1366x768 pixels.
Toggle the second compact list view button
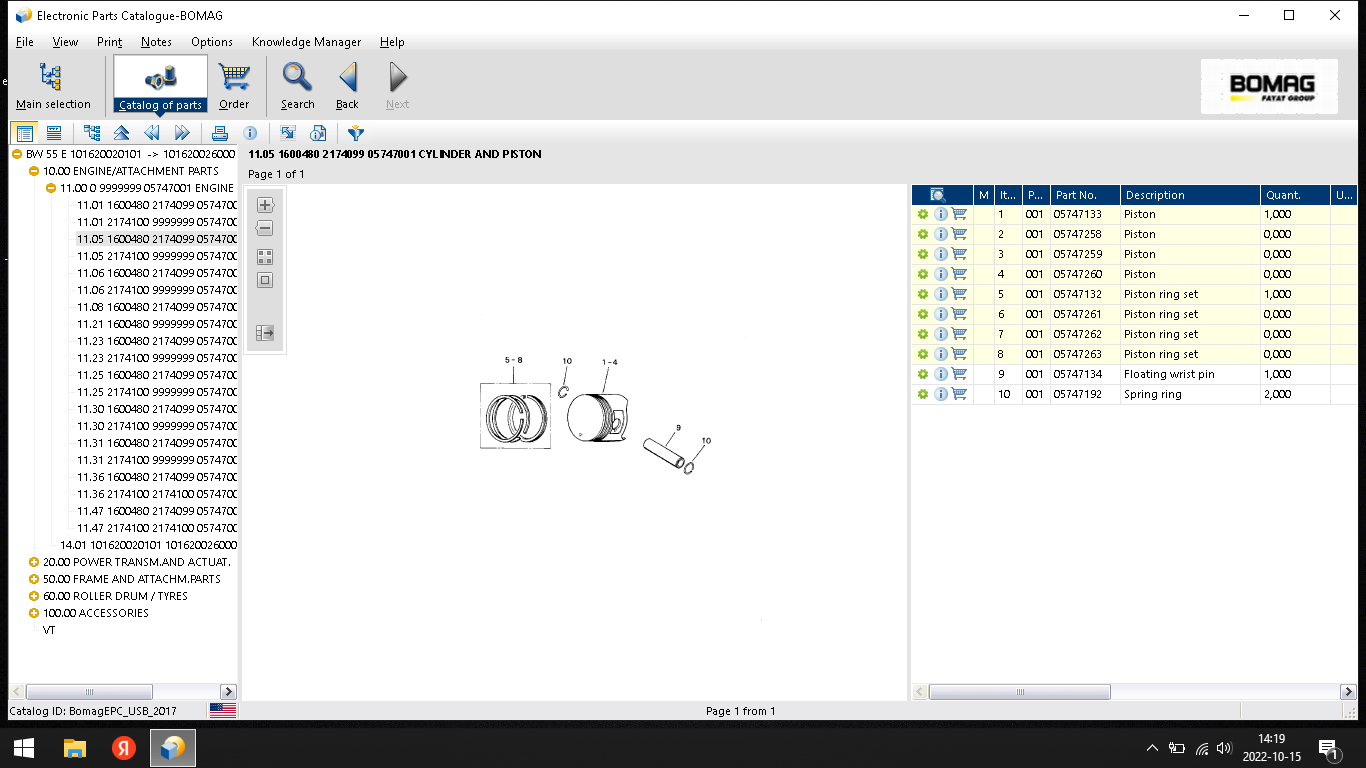coord(54,133)
